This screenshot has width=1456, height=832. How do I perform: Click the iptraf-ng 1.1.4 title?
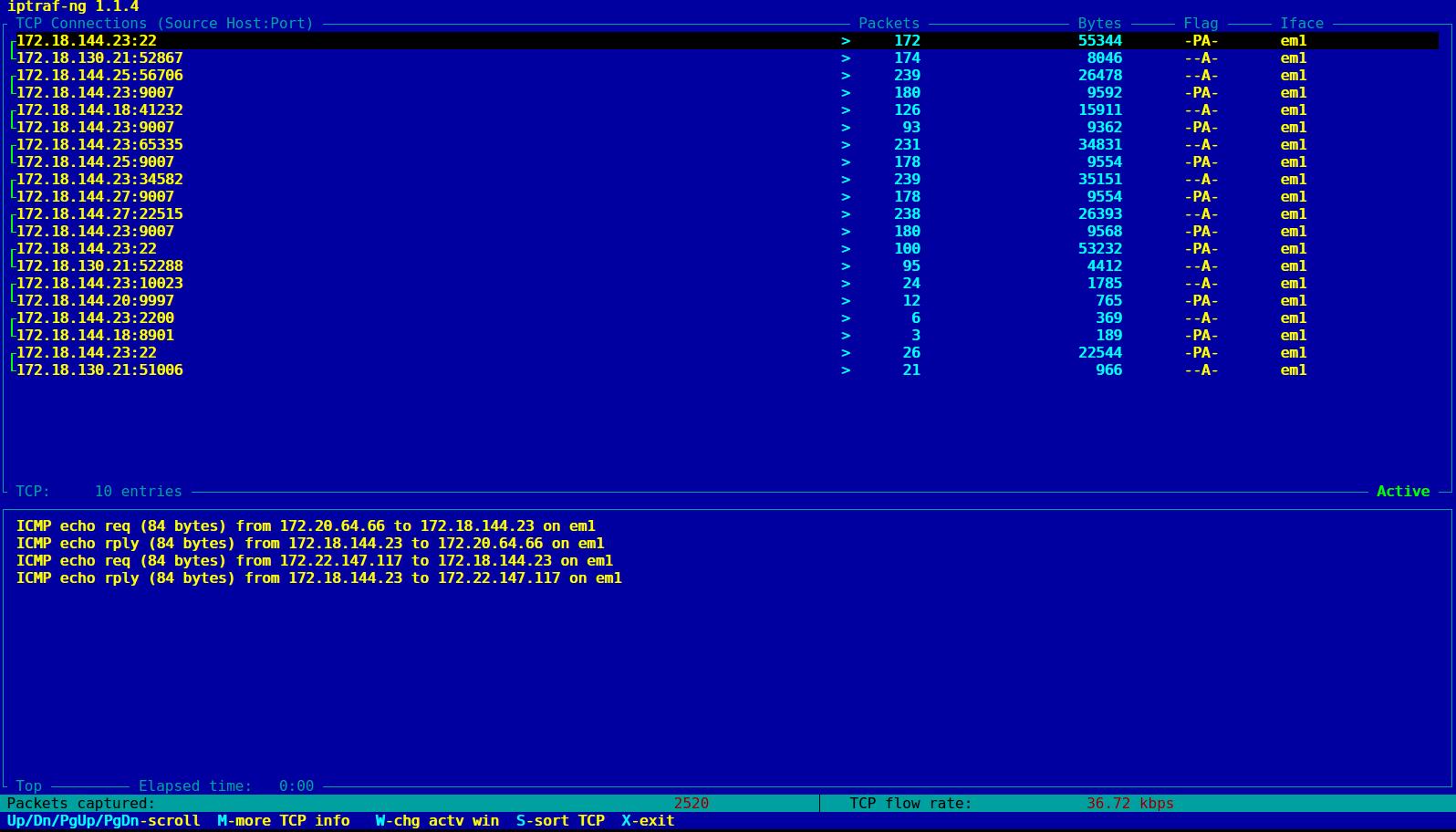73,6
